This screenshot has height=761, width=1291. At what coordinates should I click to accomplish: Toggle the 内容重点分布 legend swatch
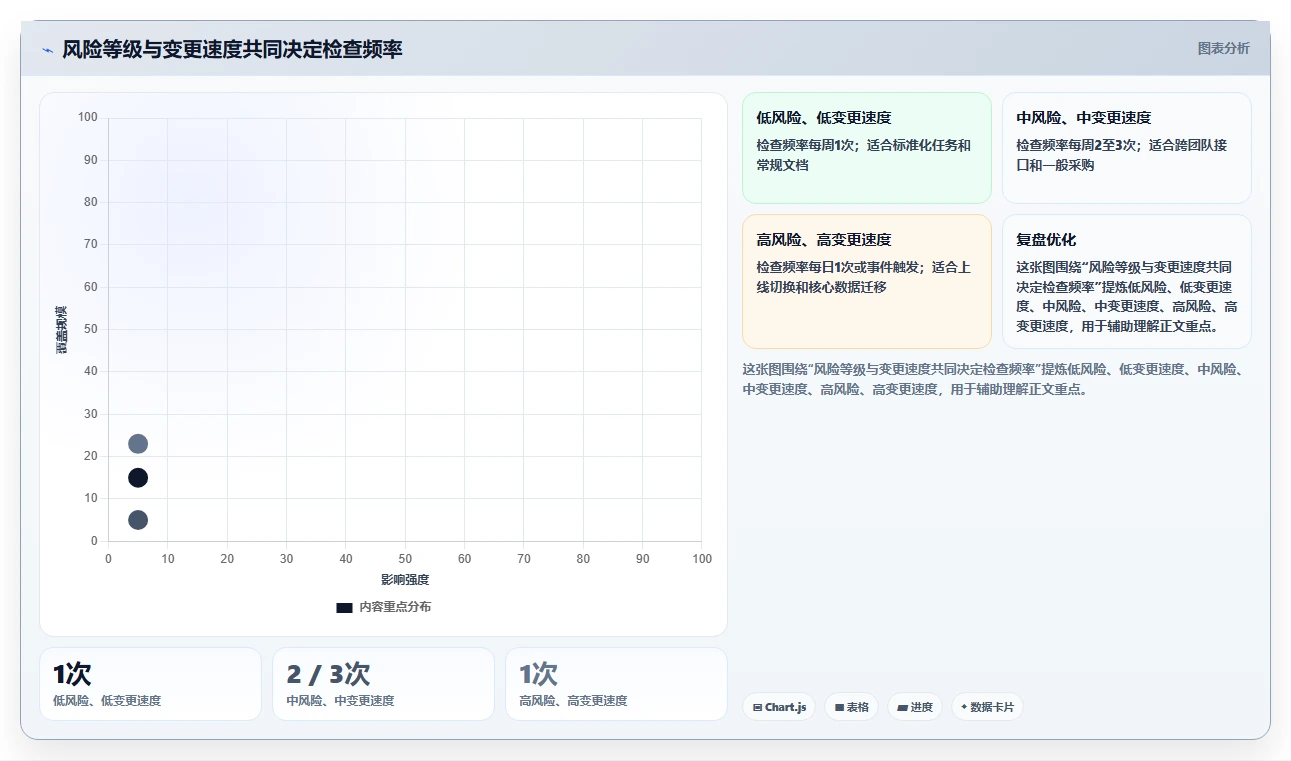pos(344,607)
